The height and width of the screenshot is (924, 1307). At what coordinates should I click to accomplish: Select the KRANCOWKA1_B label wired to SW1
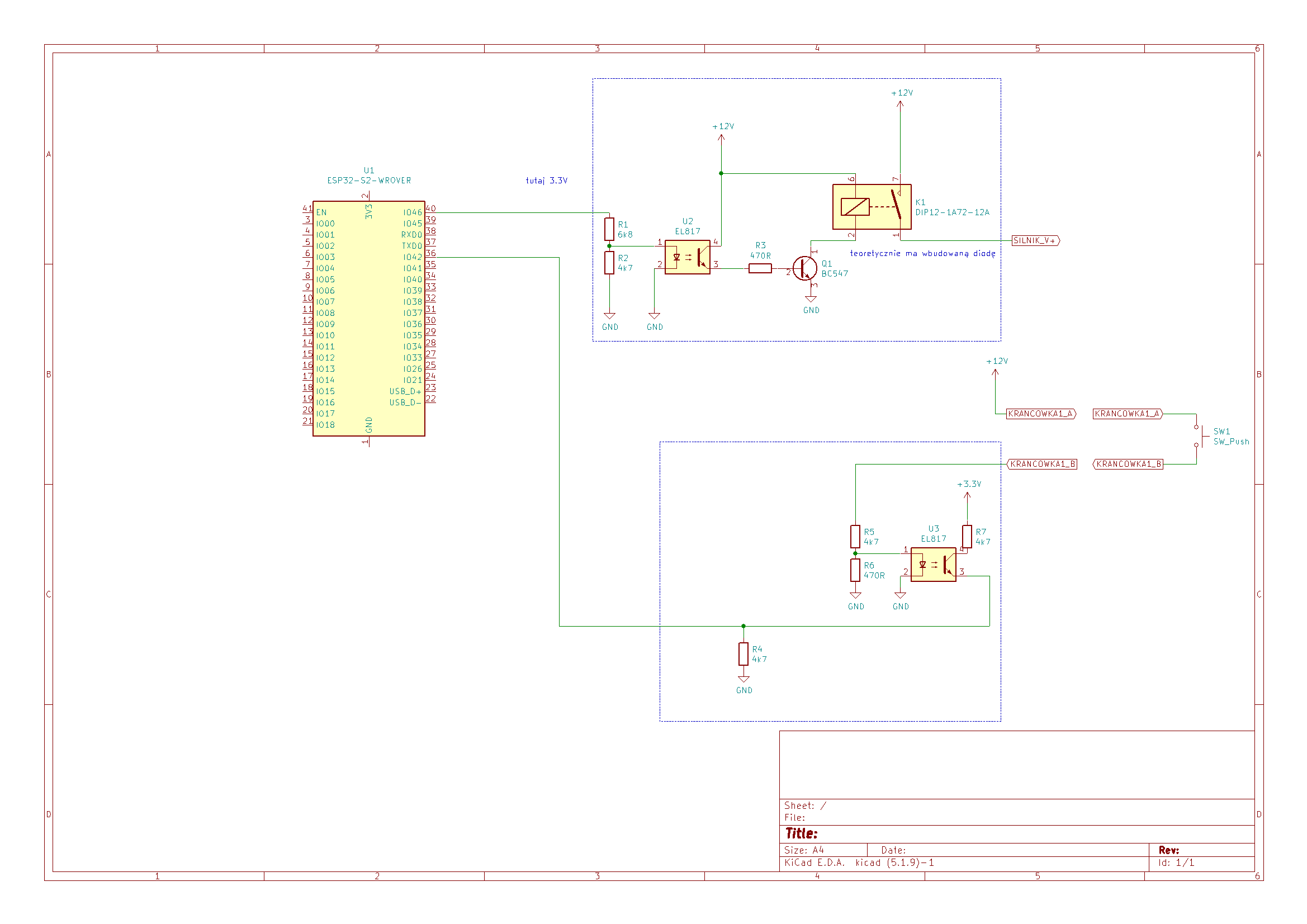tap(1128, 464)
